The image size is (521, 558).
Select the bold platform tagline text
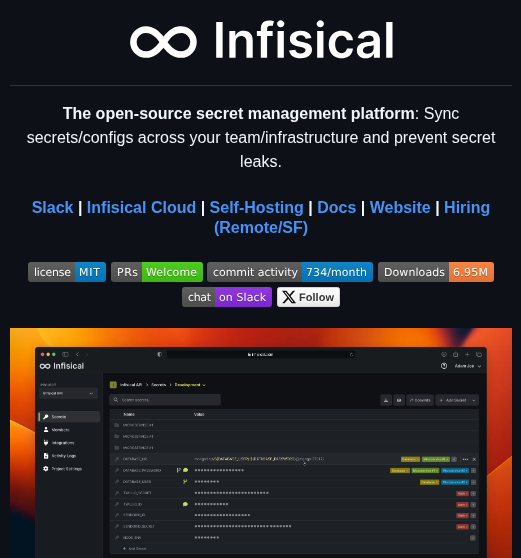(x=239, y=114)
